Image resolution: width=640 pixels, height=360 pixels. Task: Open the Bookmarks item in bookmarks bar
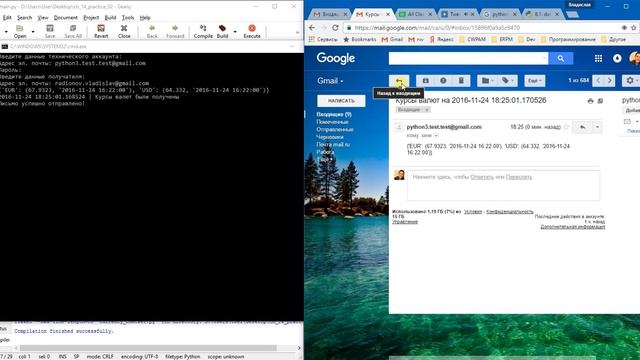(x=360, y=40)
